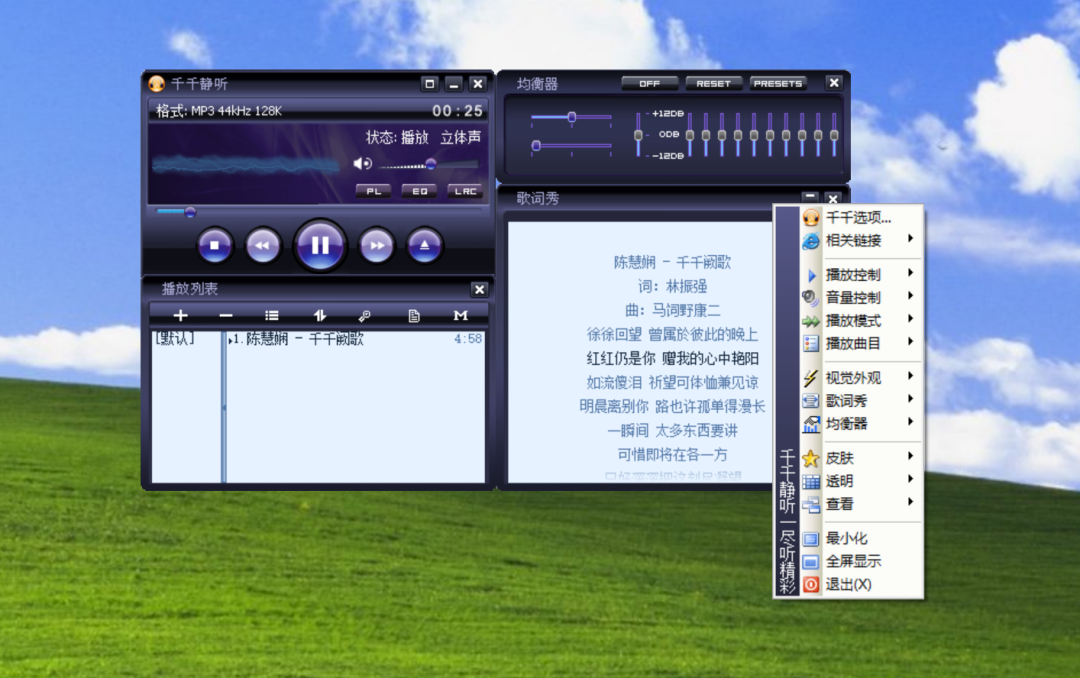Click the RESET equalizer button

[713, 83]
